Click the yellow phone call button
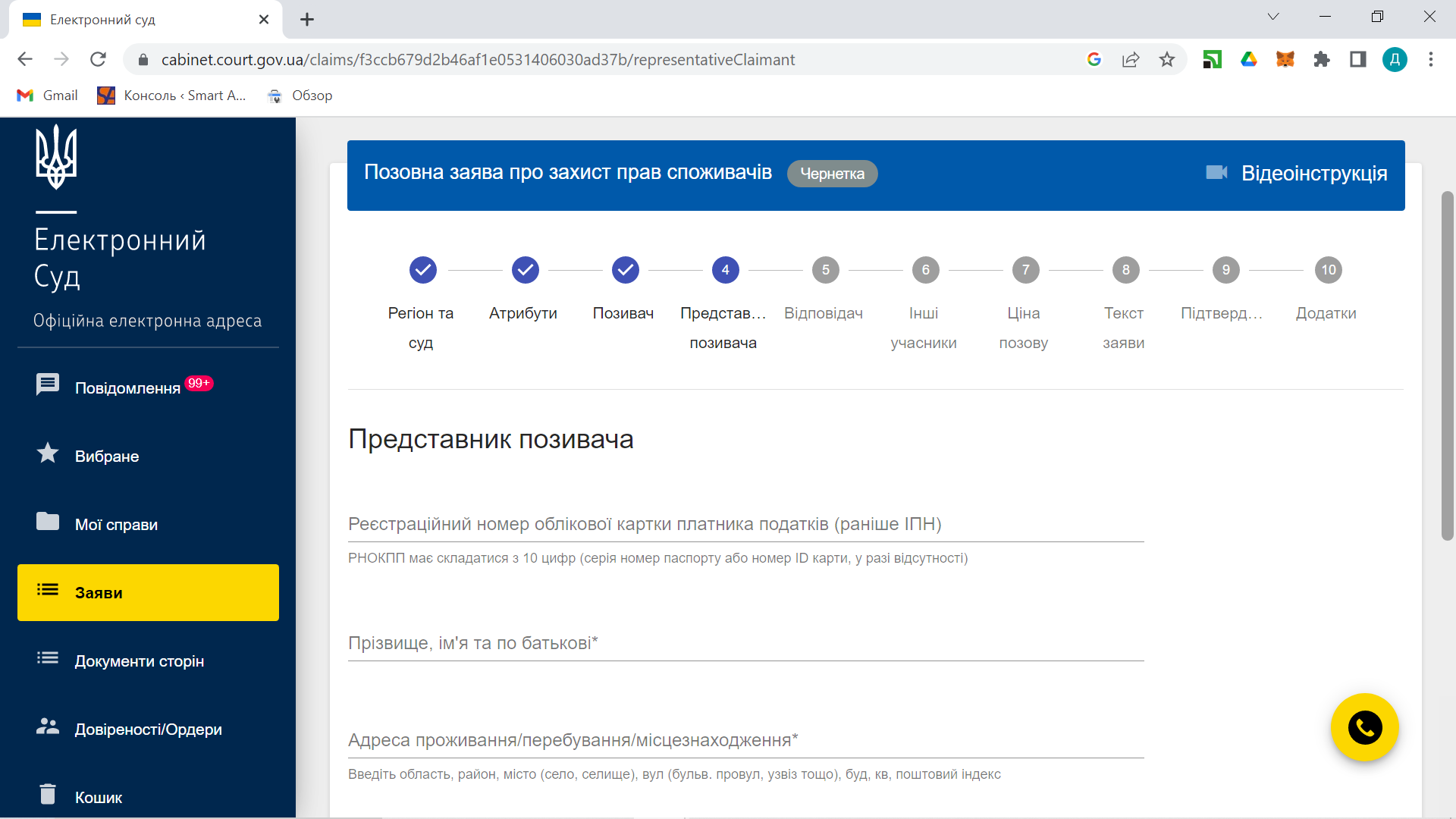 (x=1364, y=728)
